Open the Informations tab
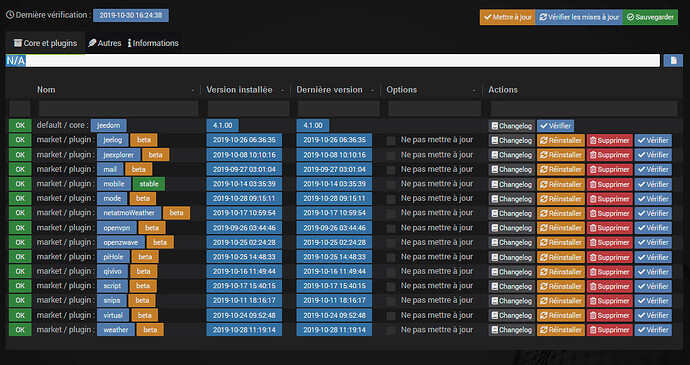The height and width of the screenshot is (365, 690). pyautogui.click(x=153, y=43)
